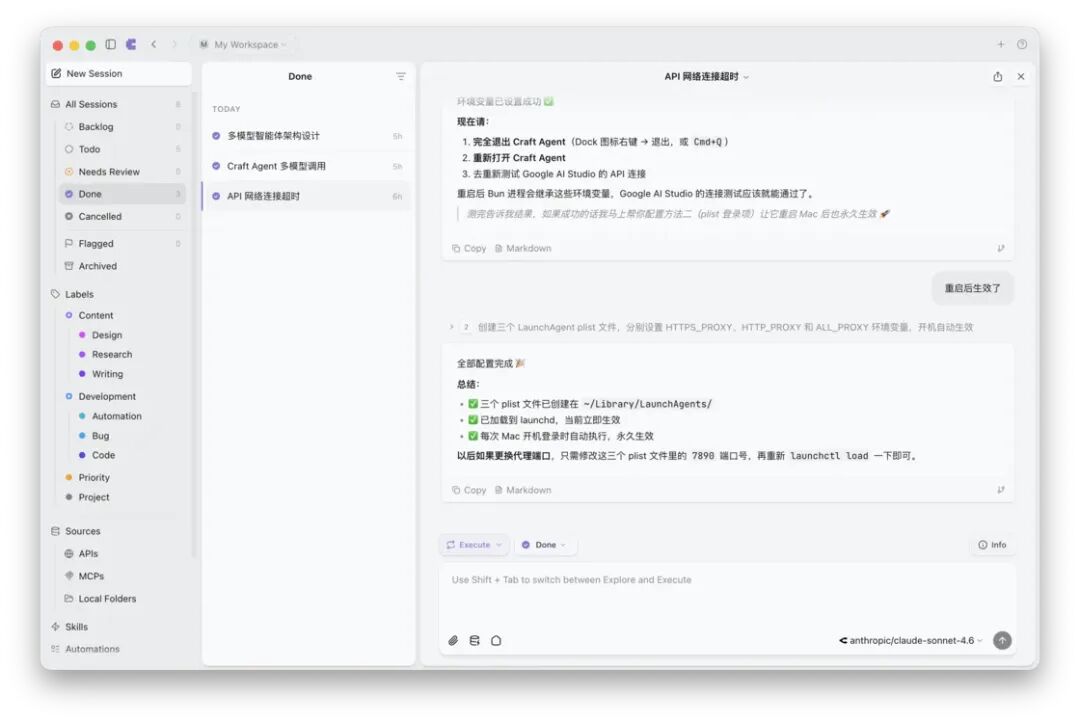1080x723 pixels.
Task: Click the working folder icon beside the database icon
Action: (x=496, y=640)
